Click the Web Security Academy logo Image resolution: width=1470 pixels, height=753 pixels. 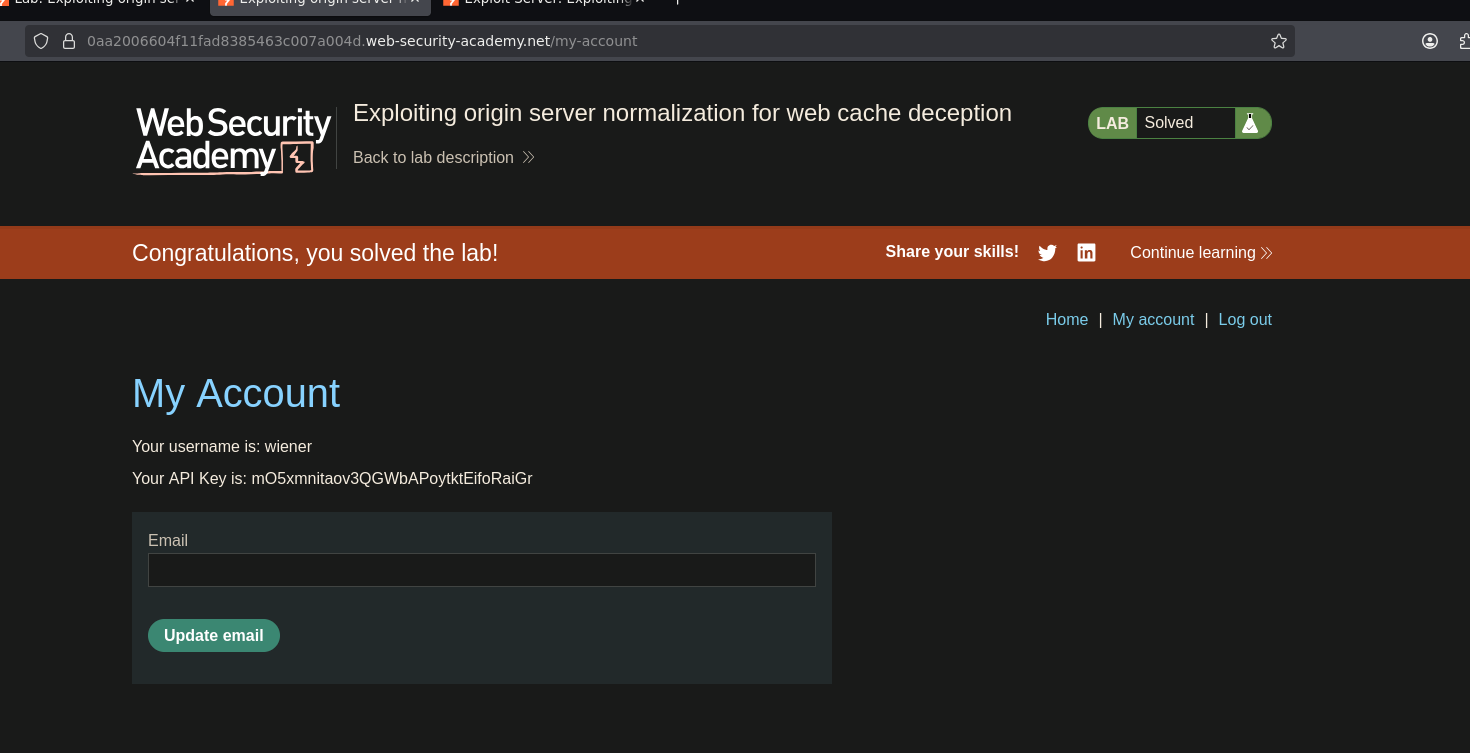coord(233,140)
